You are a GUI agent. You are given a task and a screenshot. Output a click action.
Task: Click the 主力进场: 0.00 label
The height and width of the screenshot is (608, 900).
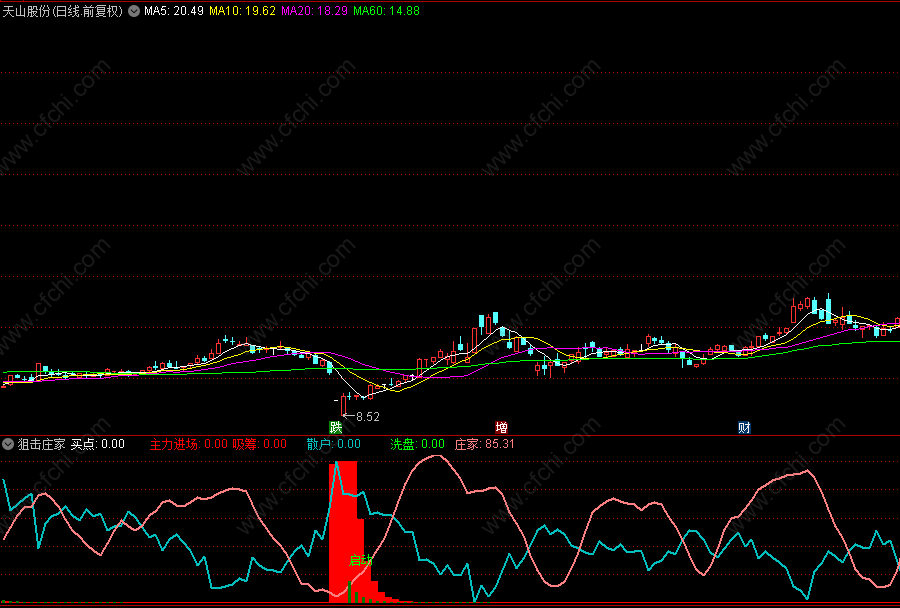189,444
